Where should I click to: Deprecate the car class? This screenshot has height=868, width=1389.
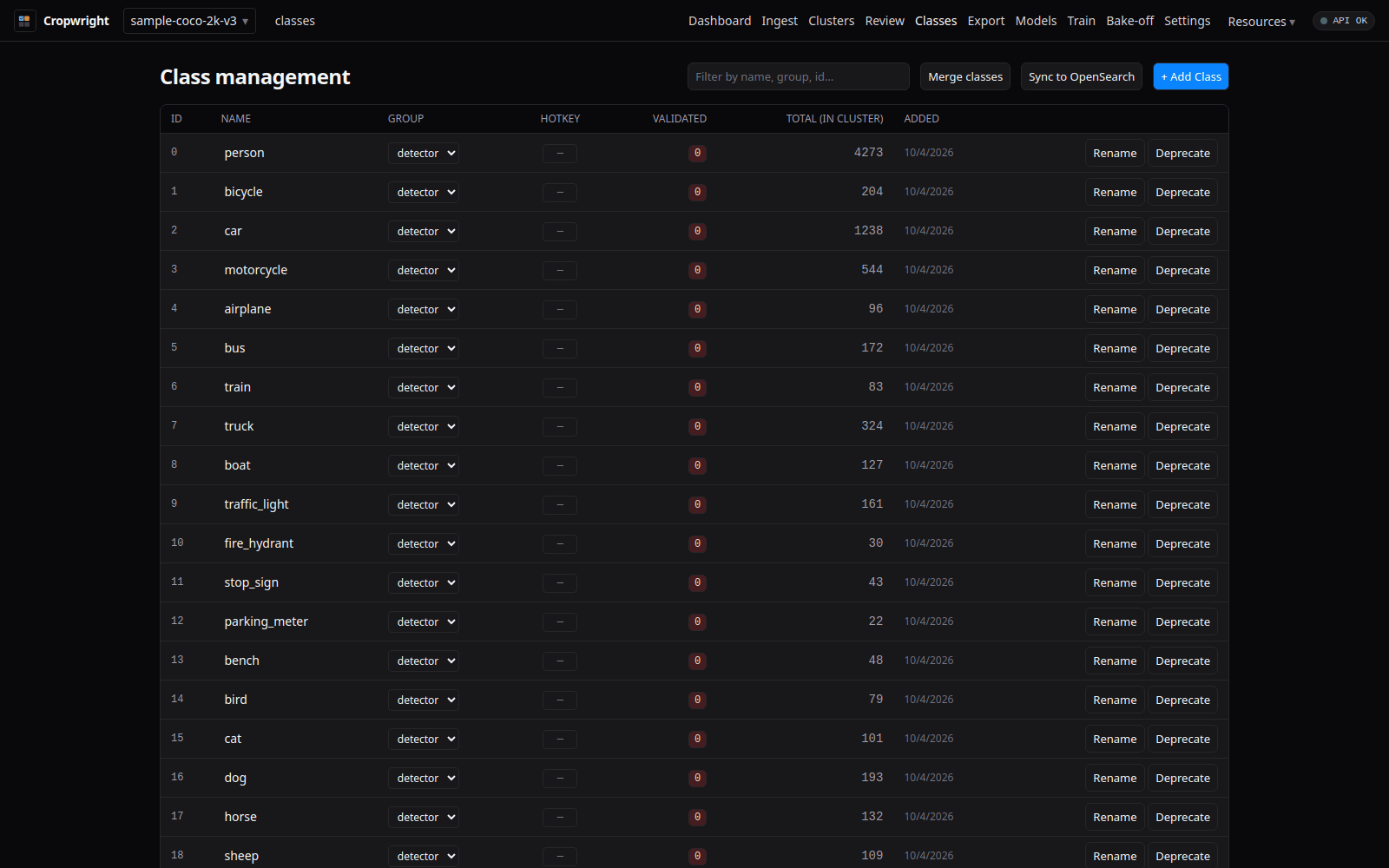[x=1182, y=232]
